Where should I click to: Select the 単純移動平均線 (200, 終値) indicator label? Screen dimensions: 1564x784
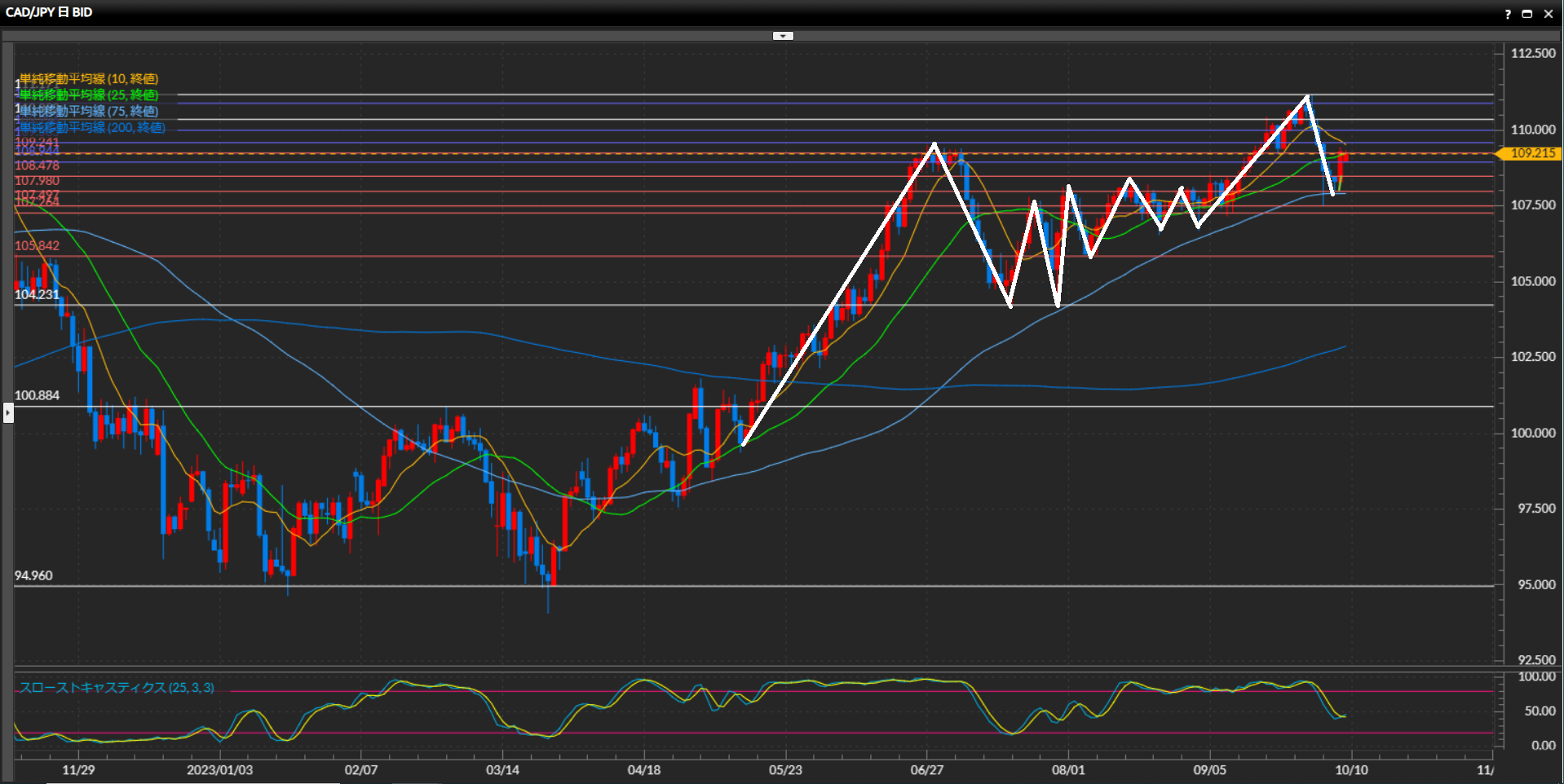tap(92, 128)
